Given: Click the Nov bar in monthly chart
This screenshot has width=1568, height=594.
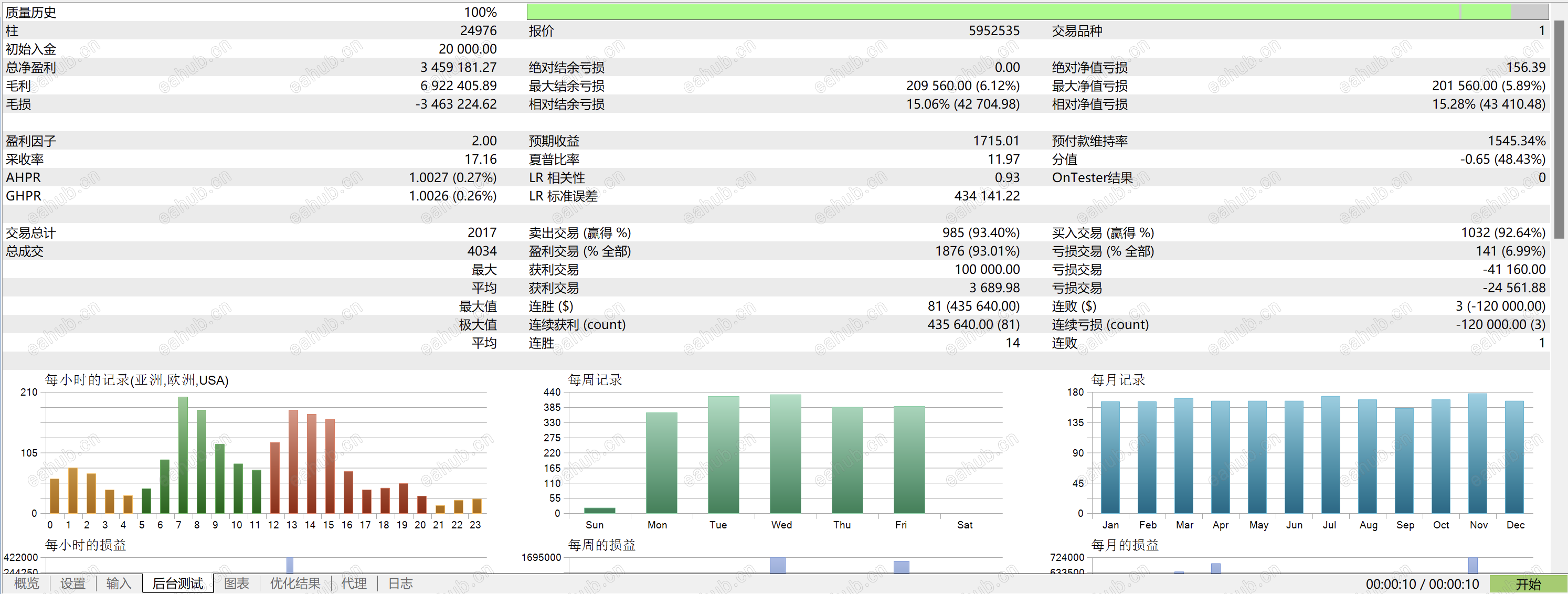Looking at the screenshot, I should pos(1477,453).
